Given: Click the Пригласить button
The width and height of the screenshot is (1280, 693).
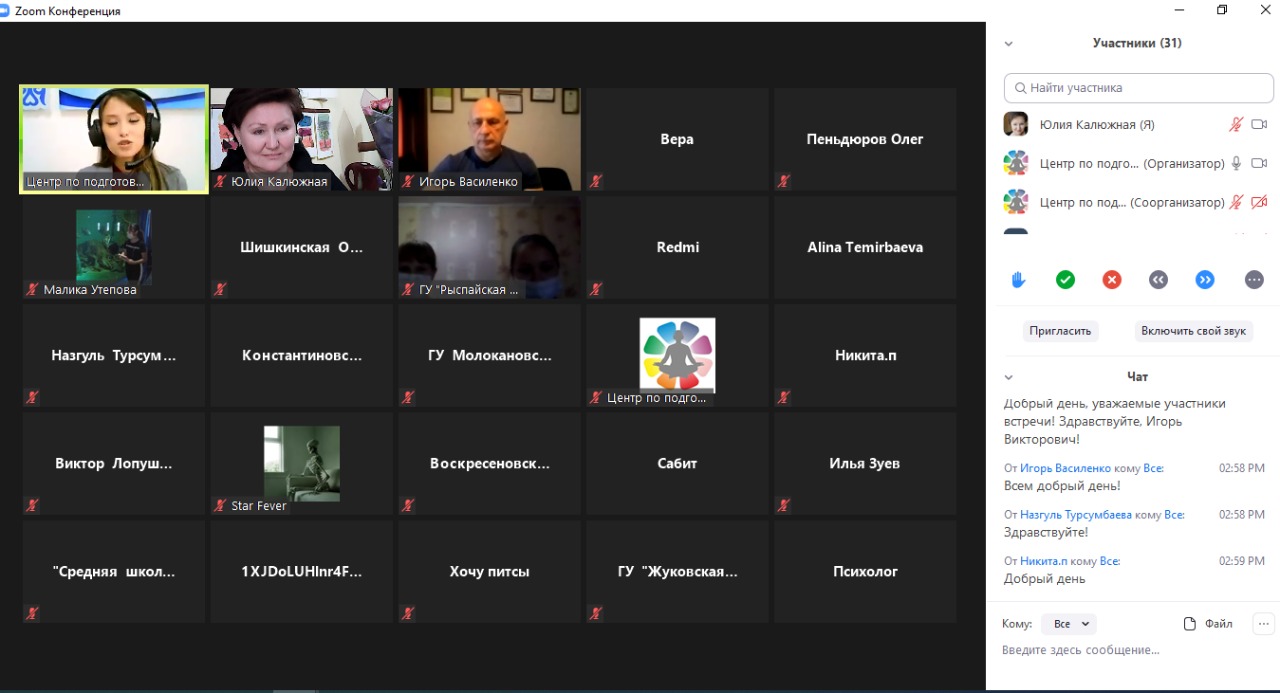Looking at the screenshot, I should (1060, 331).
